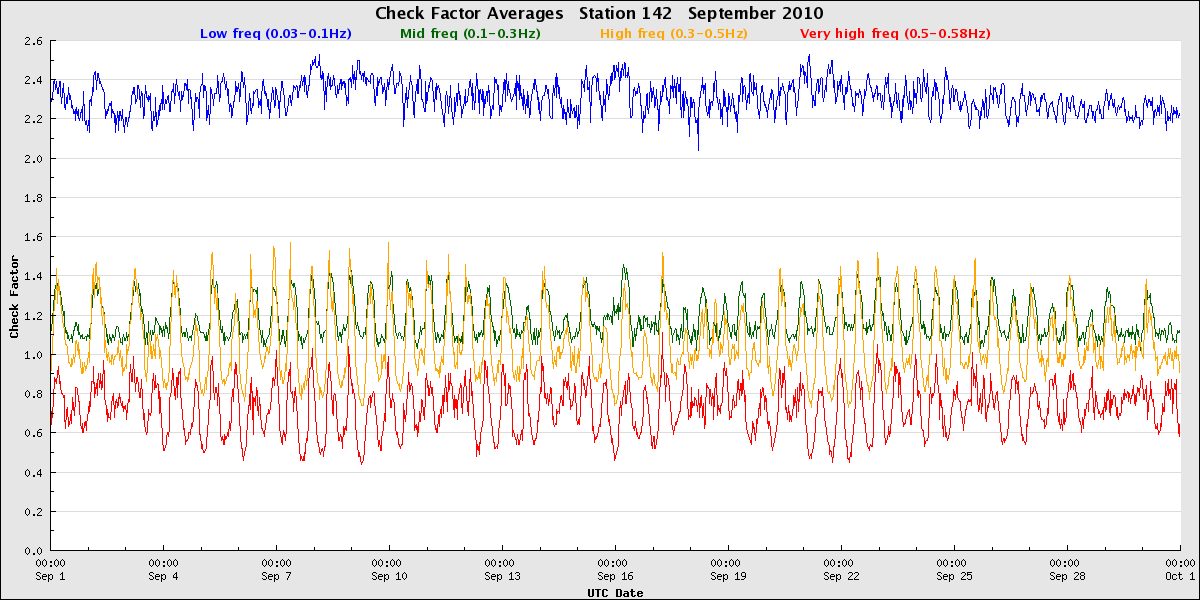Click the "Sep 25" date label
1200x600 pixels.
(954, 577)
